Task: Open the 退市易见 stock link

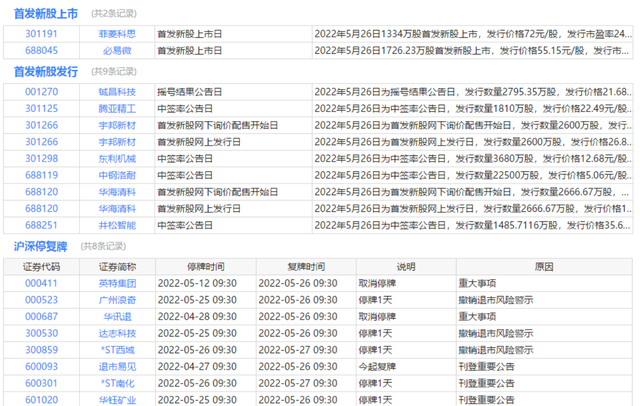Action: coord(117,367)
